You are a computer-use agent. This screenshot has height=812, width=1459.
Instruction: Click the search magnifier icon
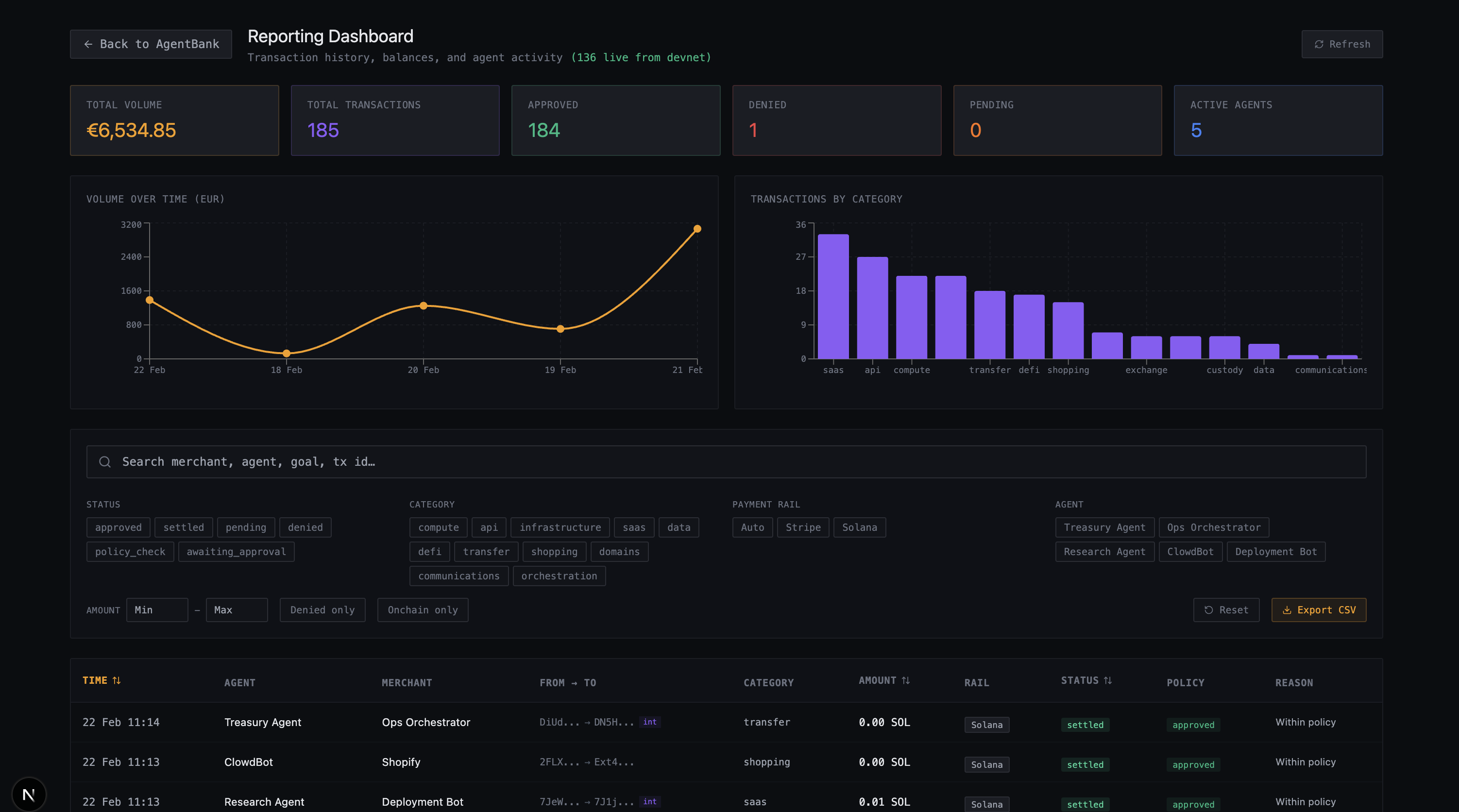pos(105,461)
